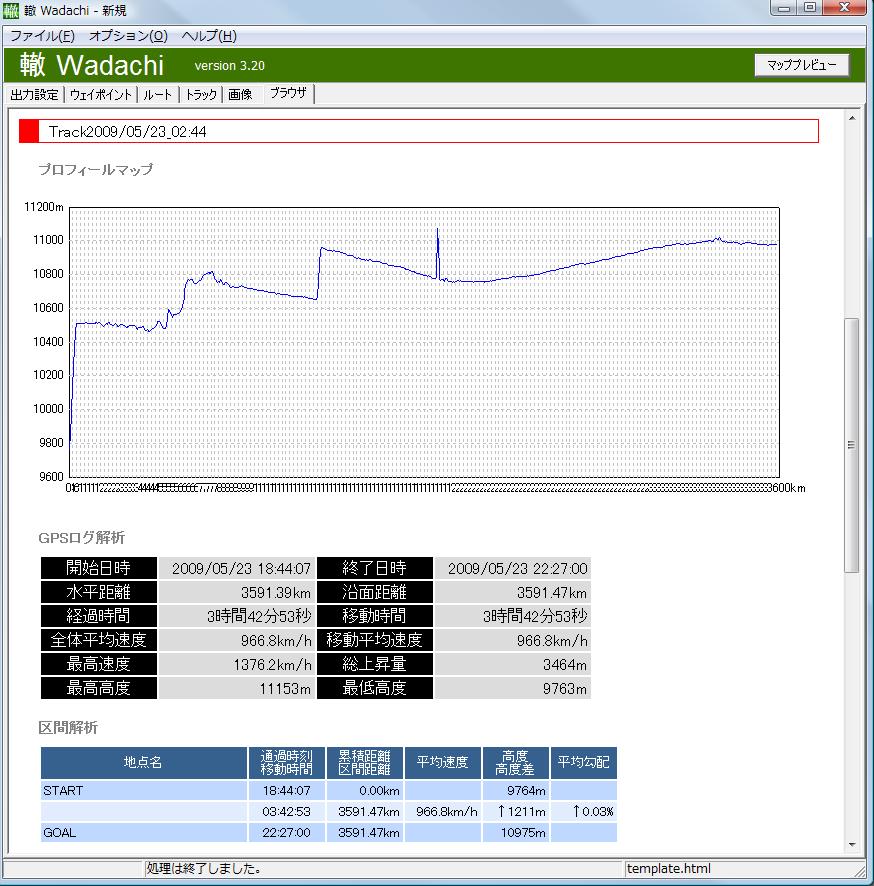Open the ヘルプ(H) menu
This screenshot has height=886, width=874.
coord(209,36)
